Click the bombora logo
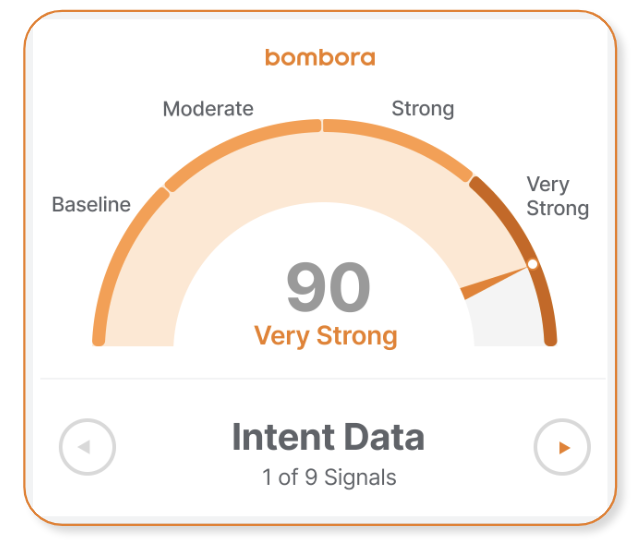Screen dimensions: 634x550 pyautogui.click(x=320, y=58)
